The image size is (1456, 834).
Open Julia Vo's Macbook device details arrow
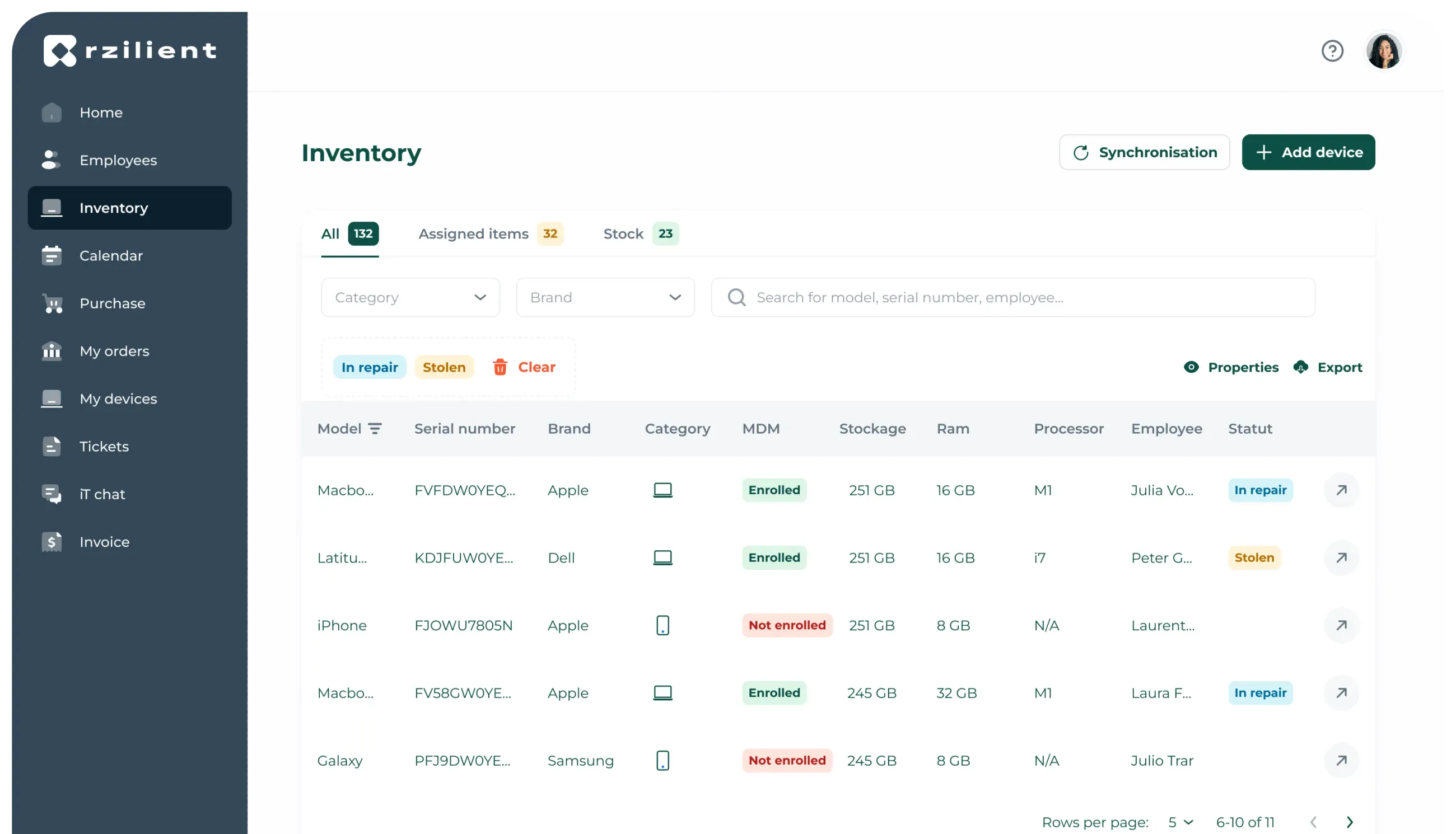1341,490
